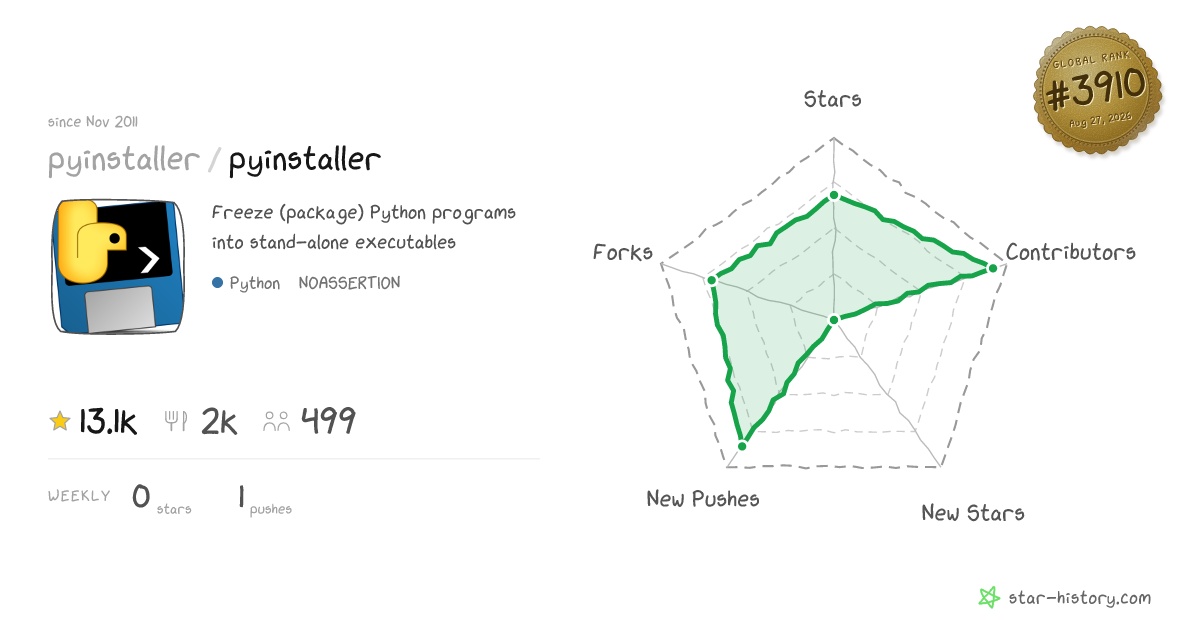Image resolution: width=1200 pixels, height=630 pixels.
Task: Click the New Pushes data point on chart
Action: coord(742,446)
